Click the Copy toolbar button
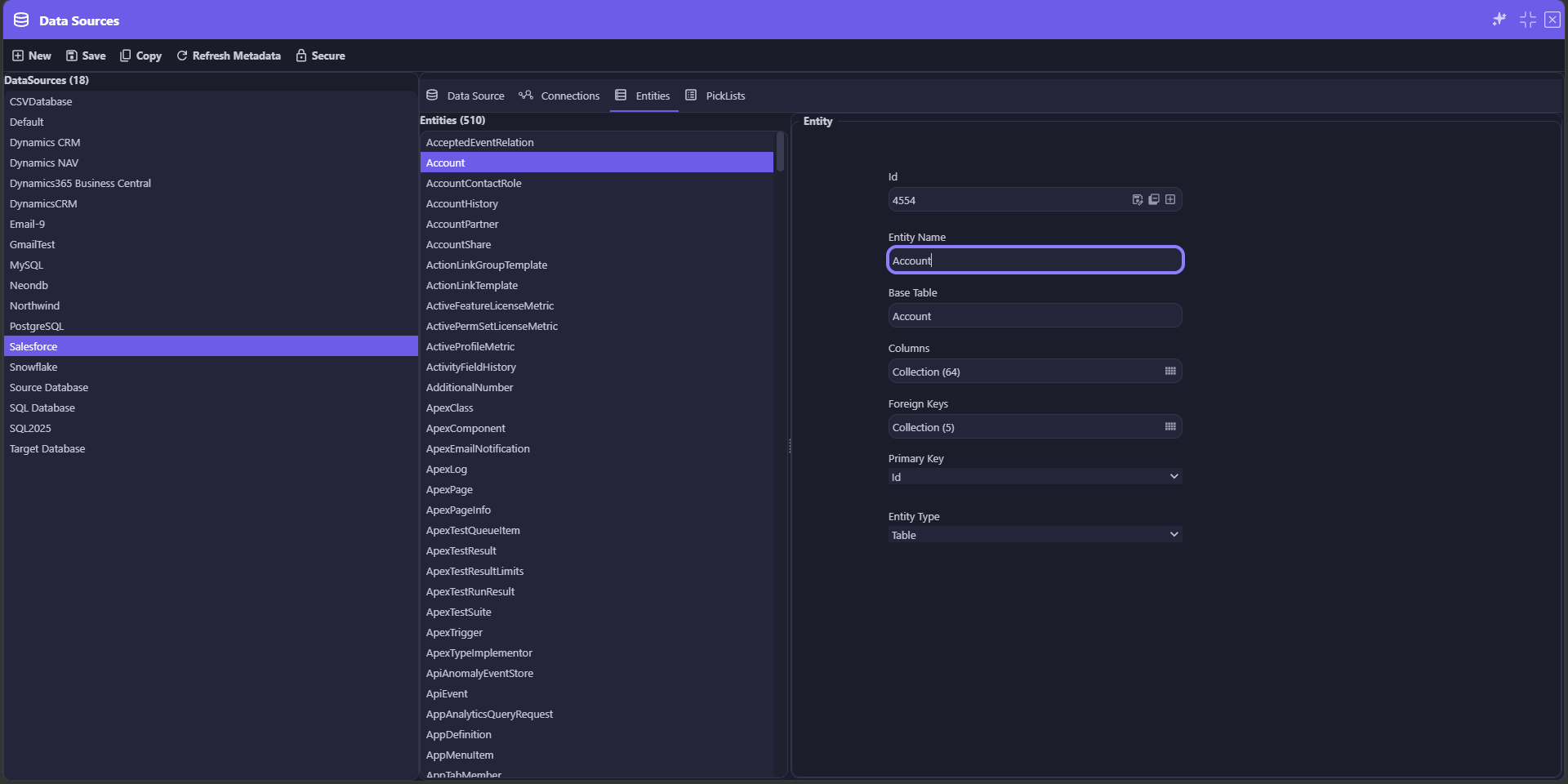Screen dimensions: 1568x784 click(140, 56)
